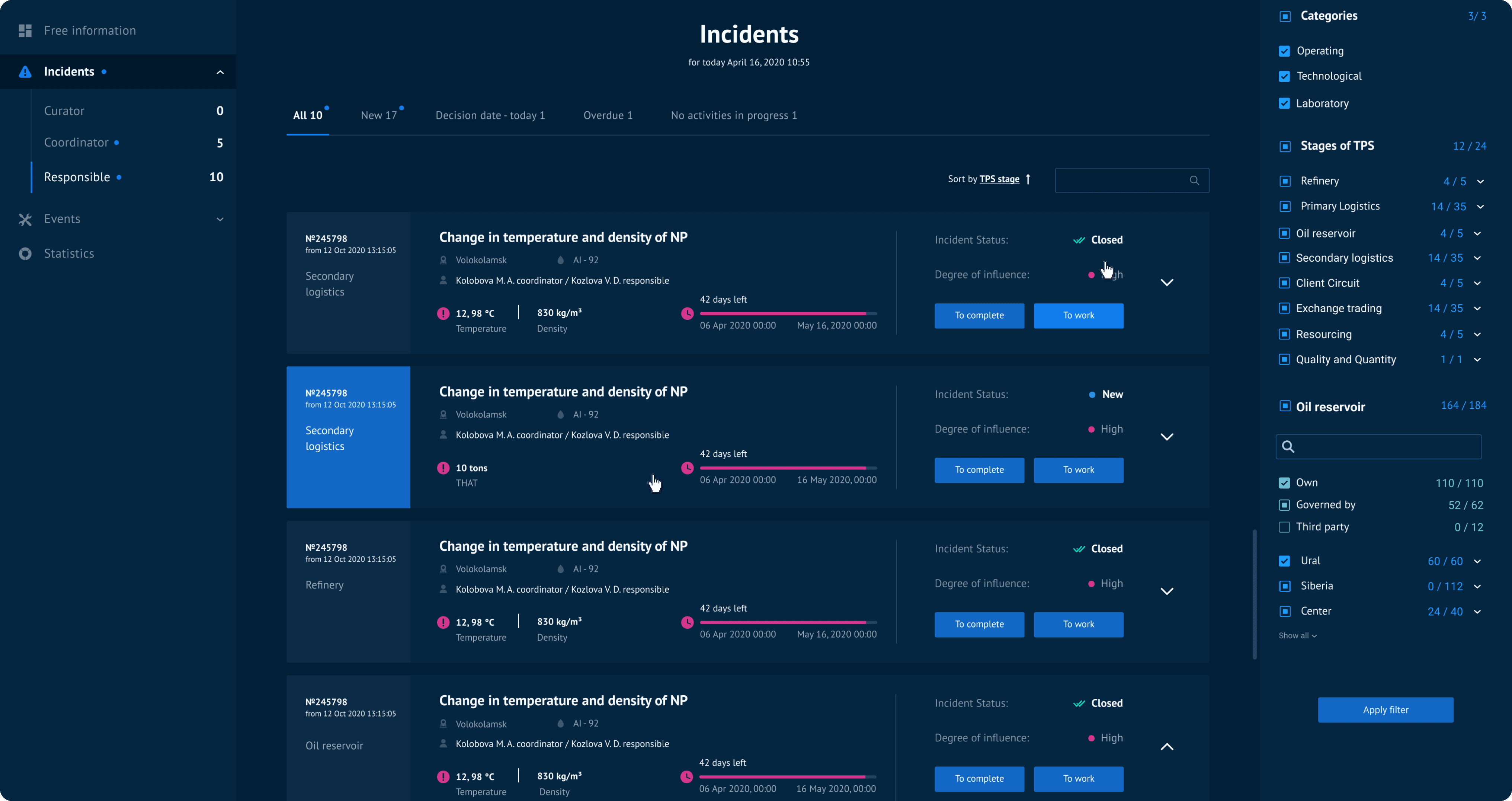Click the Oil reservoir filter search field
This screenshot has width=1512, height=801.
pyautogui.click(x=1385, y=447)
